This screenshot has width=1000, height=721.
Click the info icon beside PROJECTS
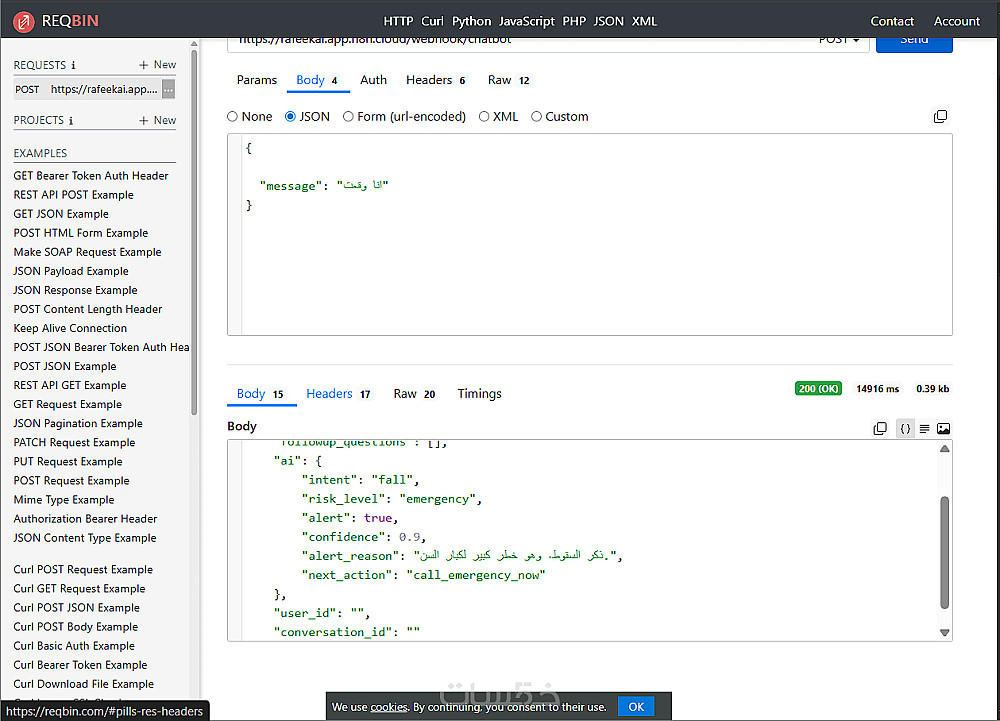(x=71, y=121)
